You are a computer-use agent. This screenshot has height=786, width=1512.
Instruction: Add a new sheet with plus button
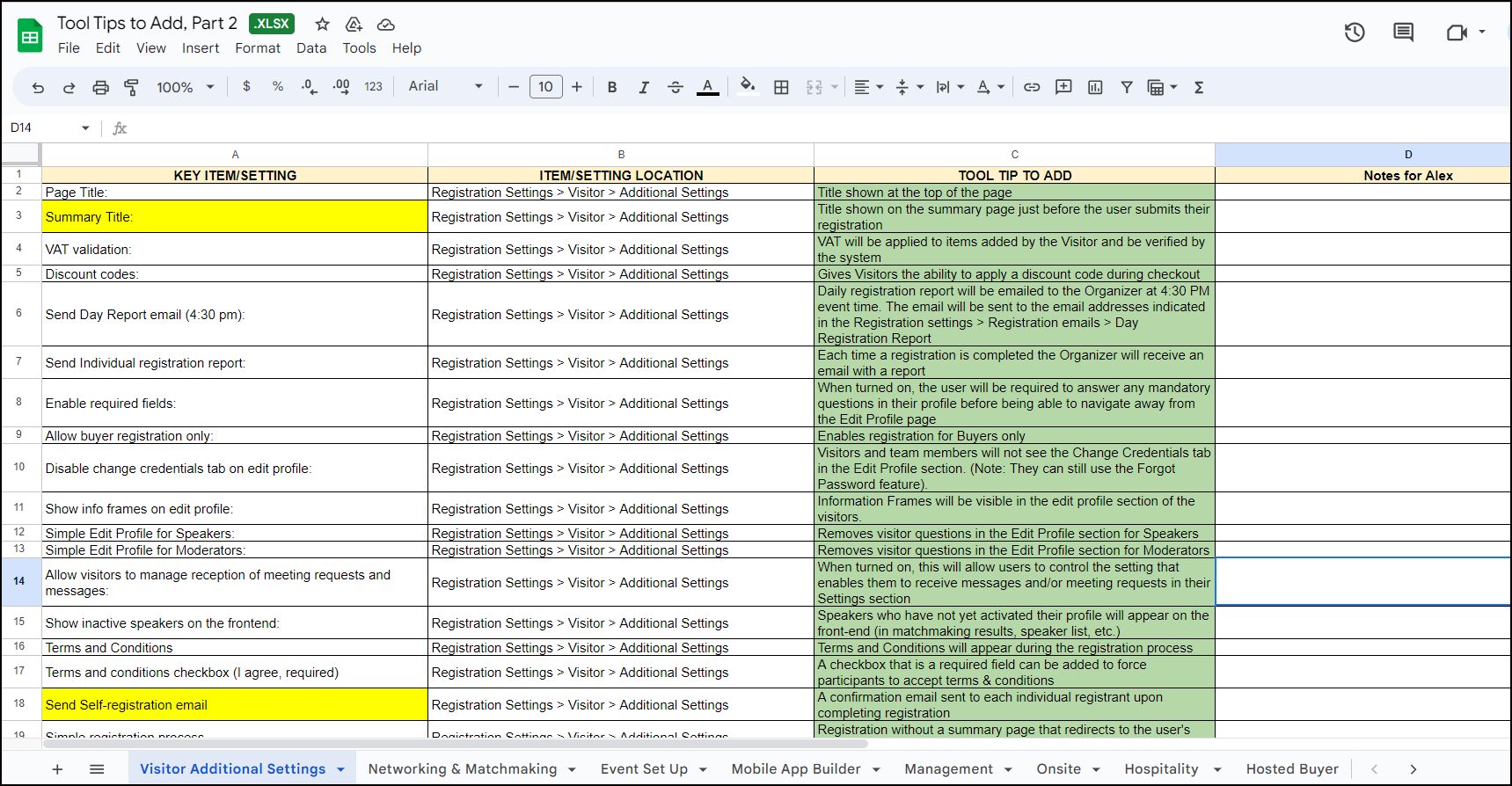(57, 769)
